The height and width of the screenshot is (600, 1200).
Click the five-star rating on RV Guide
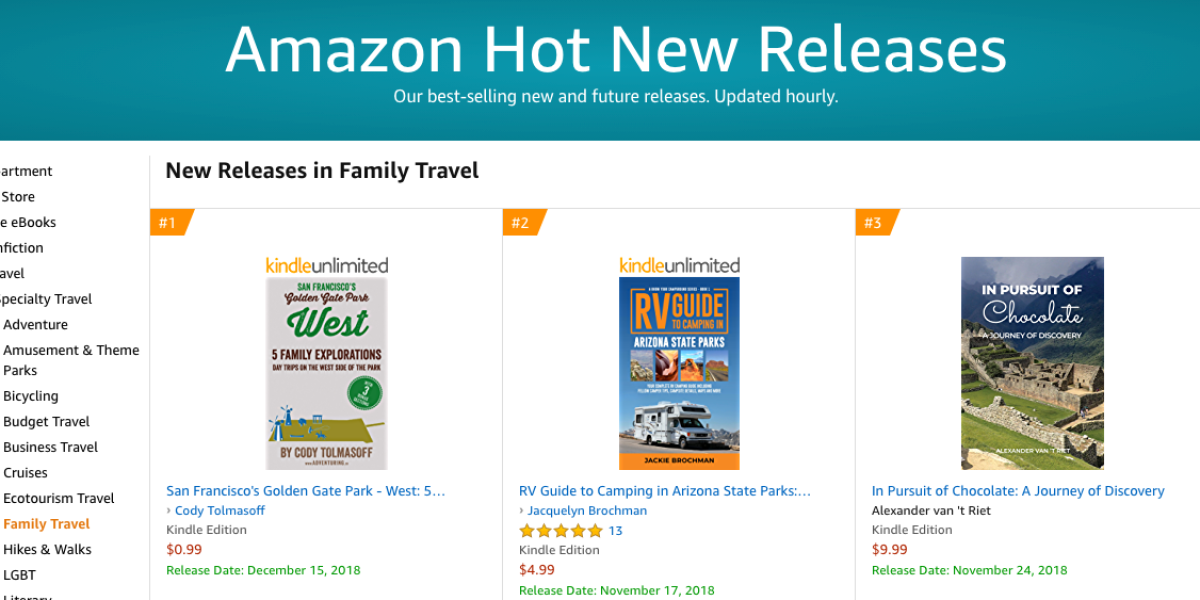click(x=559, y=531)
